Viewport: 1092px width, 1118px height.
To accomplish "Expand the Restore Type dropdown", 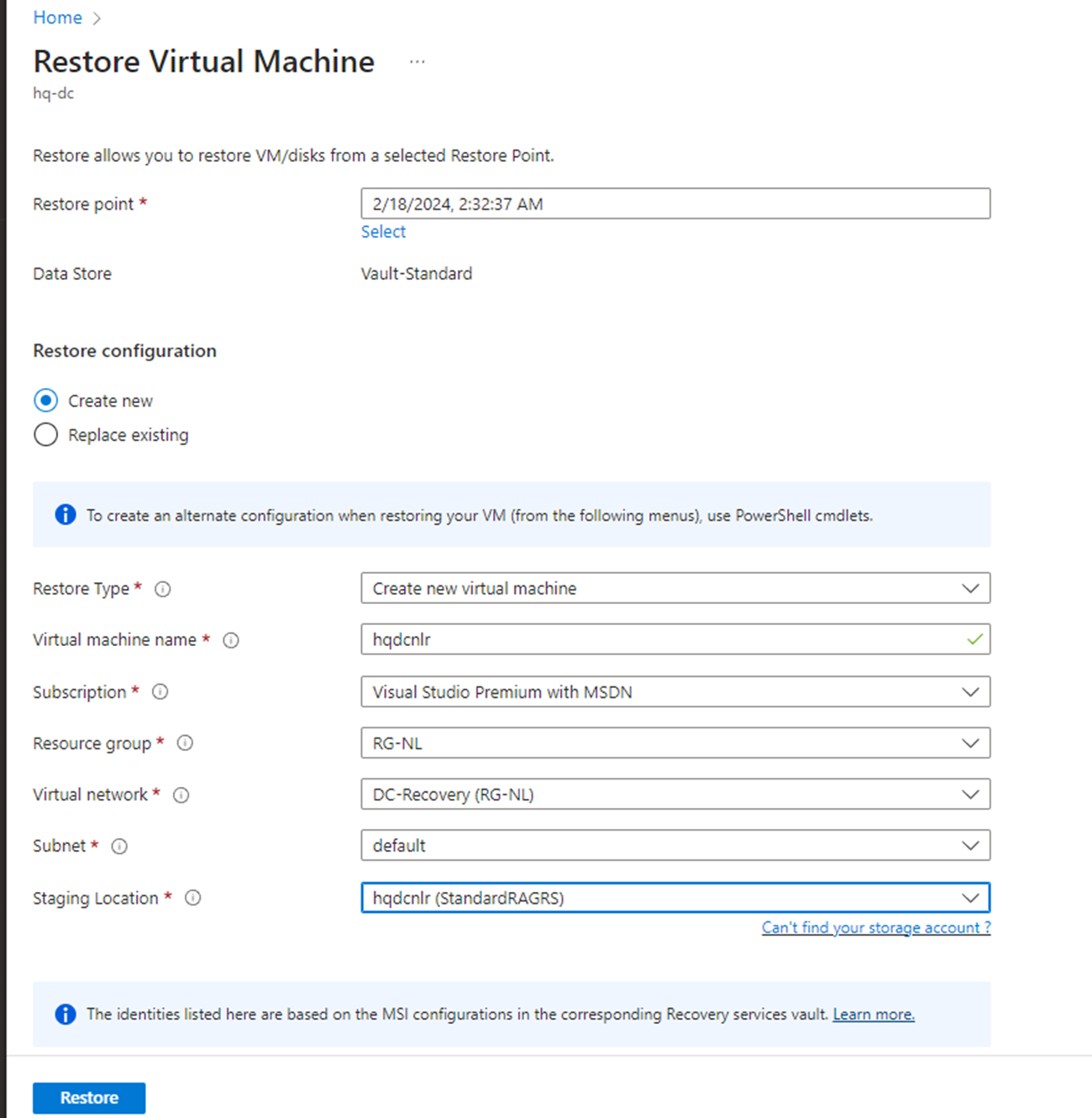I will tap(675, 588).
